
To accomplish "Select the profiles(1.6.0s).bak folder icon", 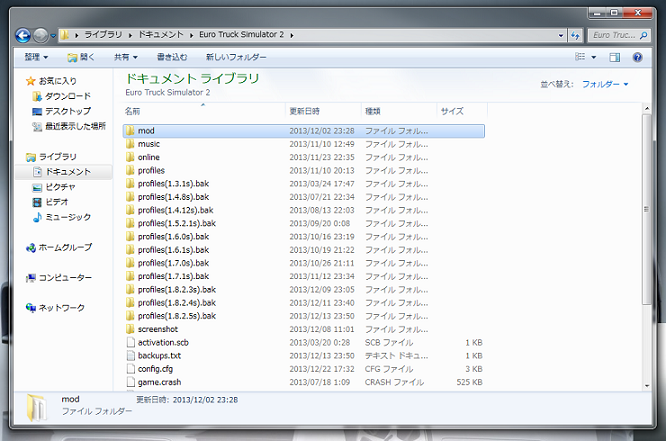I will point(130,236).
